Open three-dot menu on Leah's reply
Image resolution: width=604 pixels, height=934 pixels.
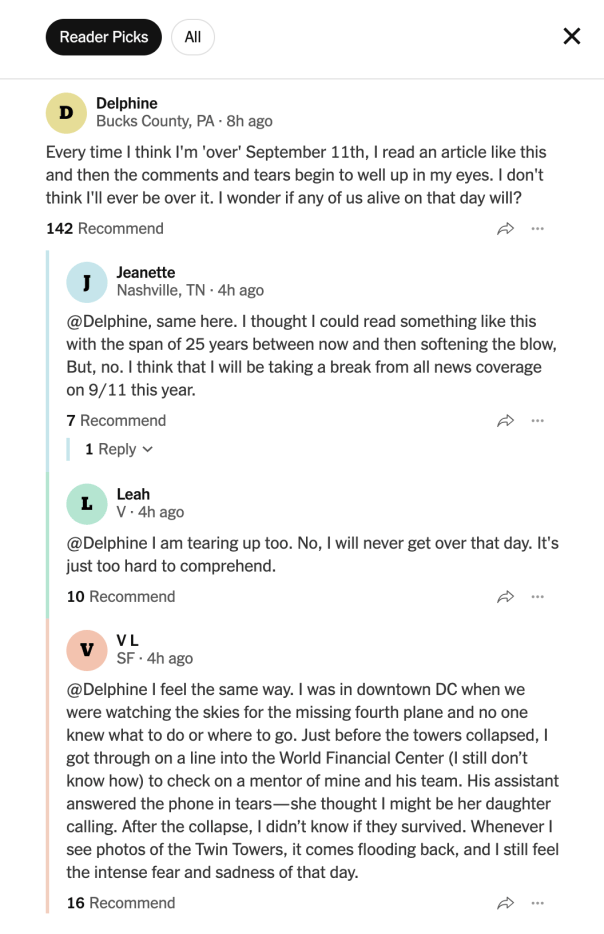pyautogui.click(x=537, y=597)
